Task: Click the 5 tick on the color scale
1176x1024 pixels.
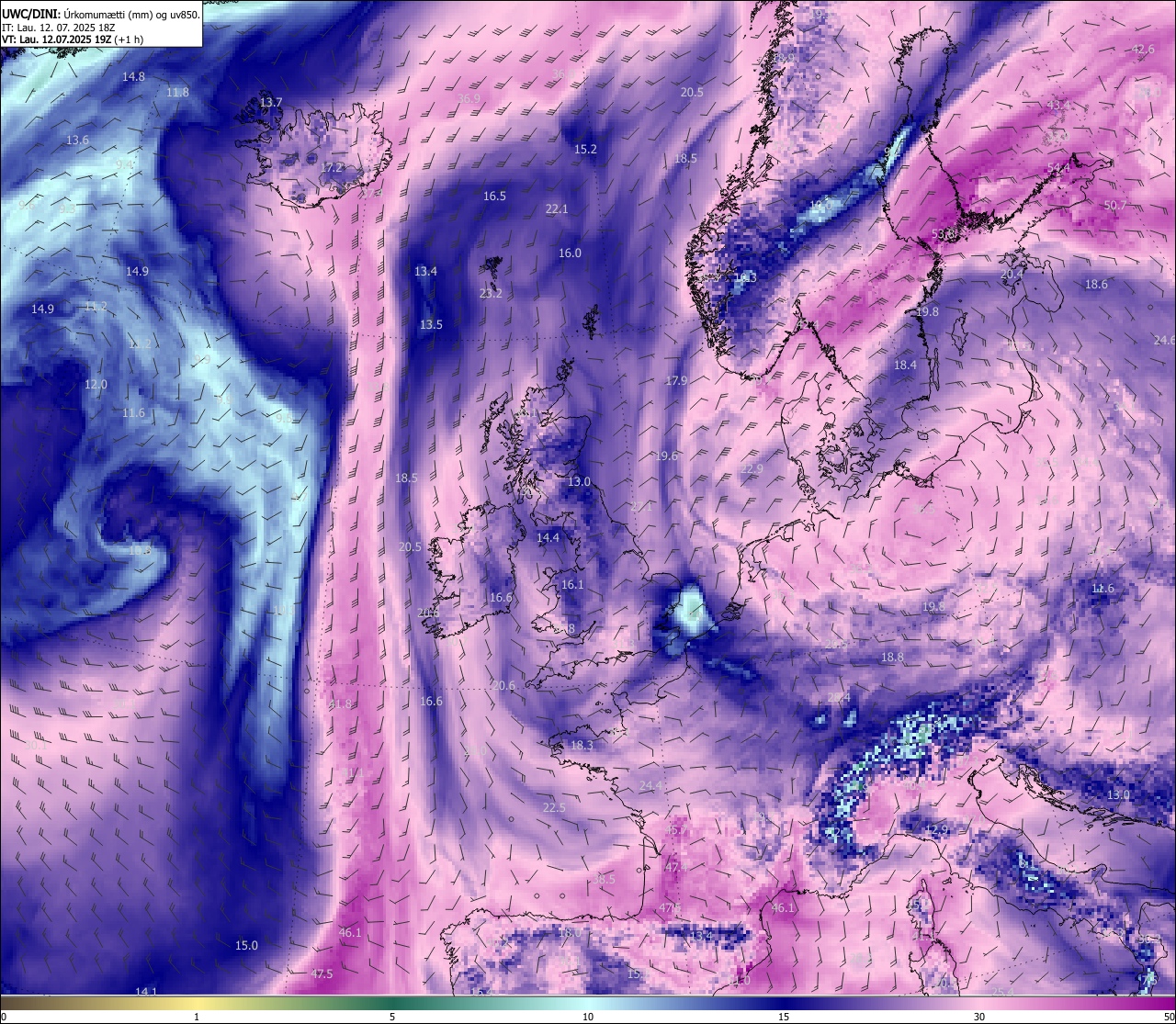Action: pyautogui.click(x=392, y=1017)
